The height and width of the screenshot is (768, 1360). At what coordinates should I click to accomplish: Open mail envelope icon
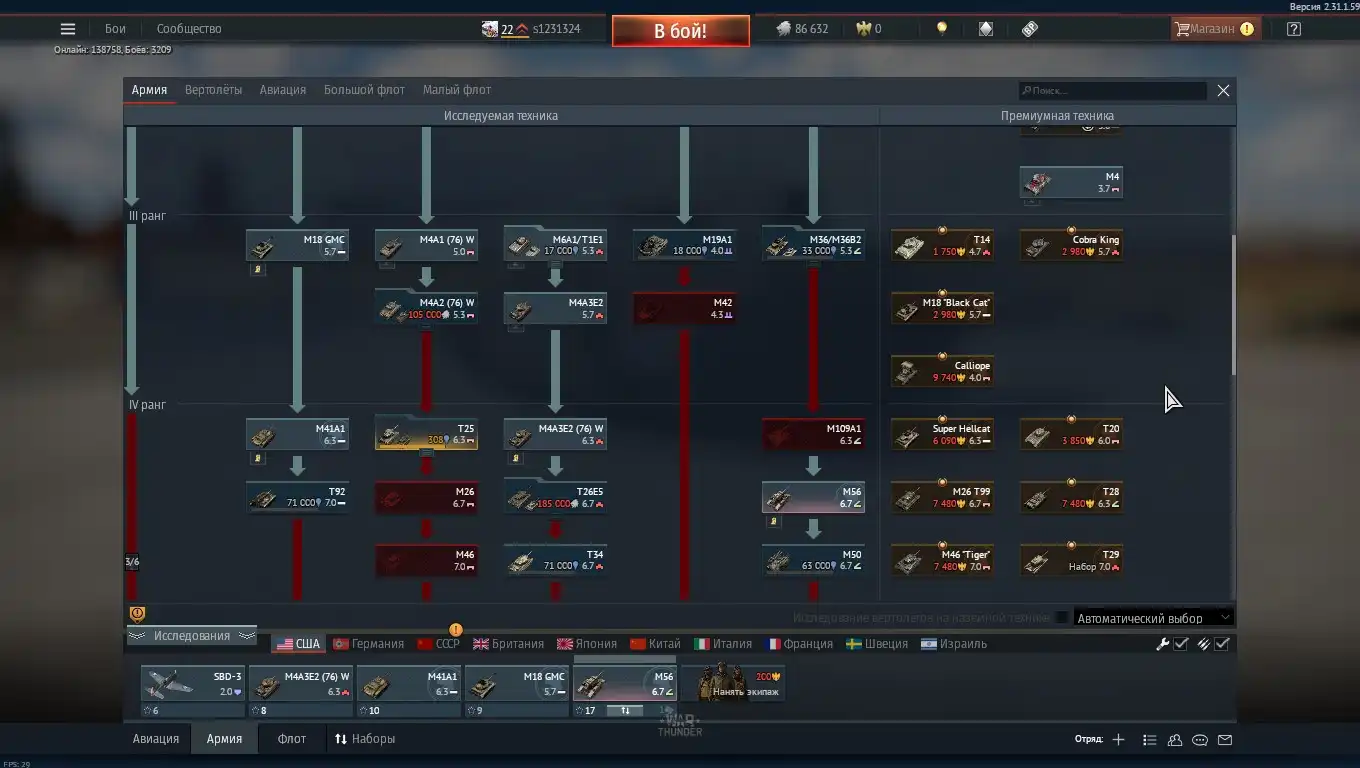pos(1225,740)
